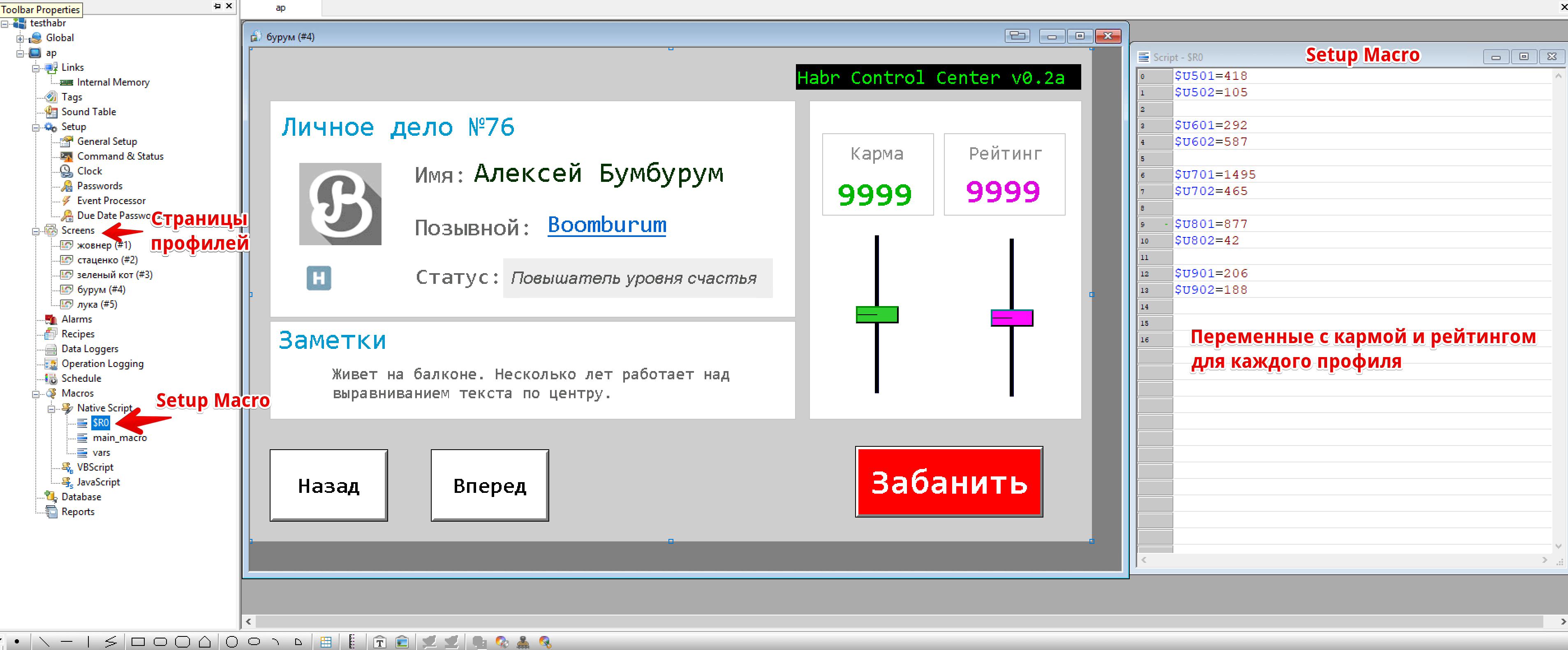Collapse the Screens tree node
Screen dimensions: 1568x650
pyautogui.click(x=36, y=231)
